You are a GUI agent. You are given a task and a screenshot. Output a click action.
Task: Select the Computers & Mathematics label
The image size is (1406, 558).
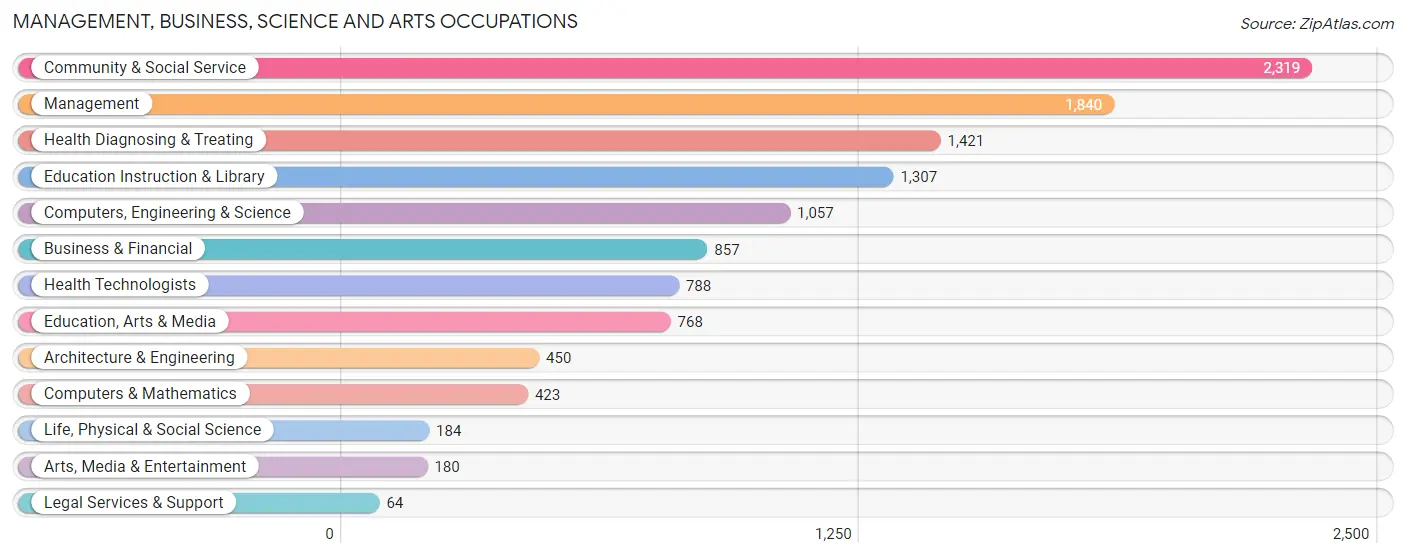click(x=140, y=393)
